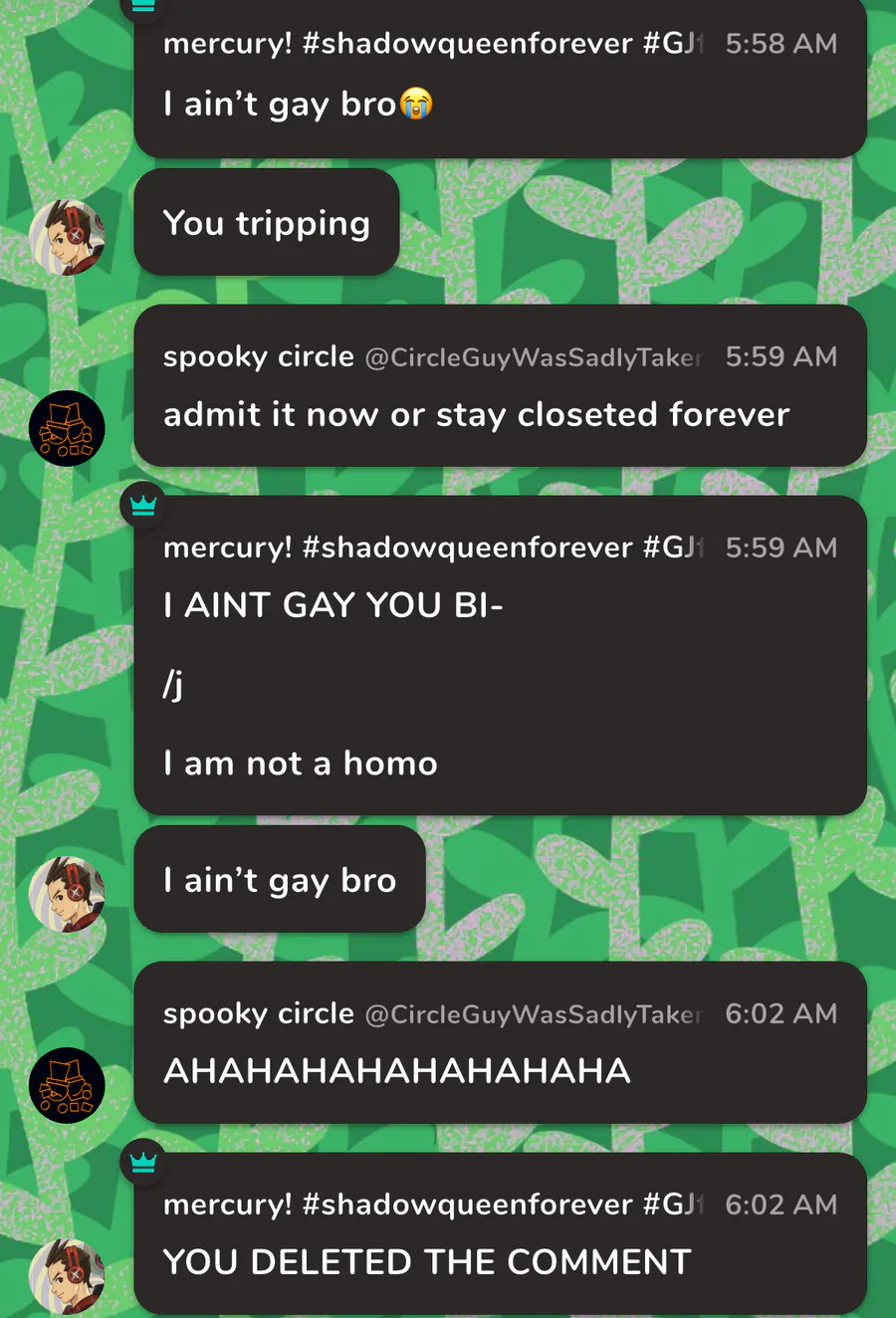Tap spooky circle avatar near AHAHAHA message
The width and height of the screenshot is (896, 1318).
pos(67,1085)
